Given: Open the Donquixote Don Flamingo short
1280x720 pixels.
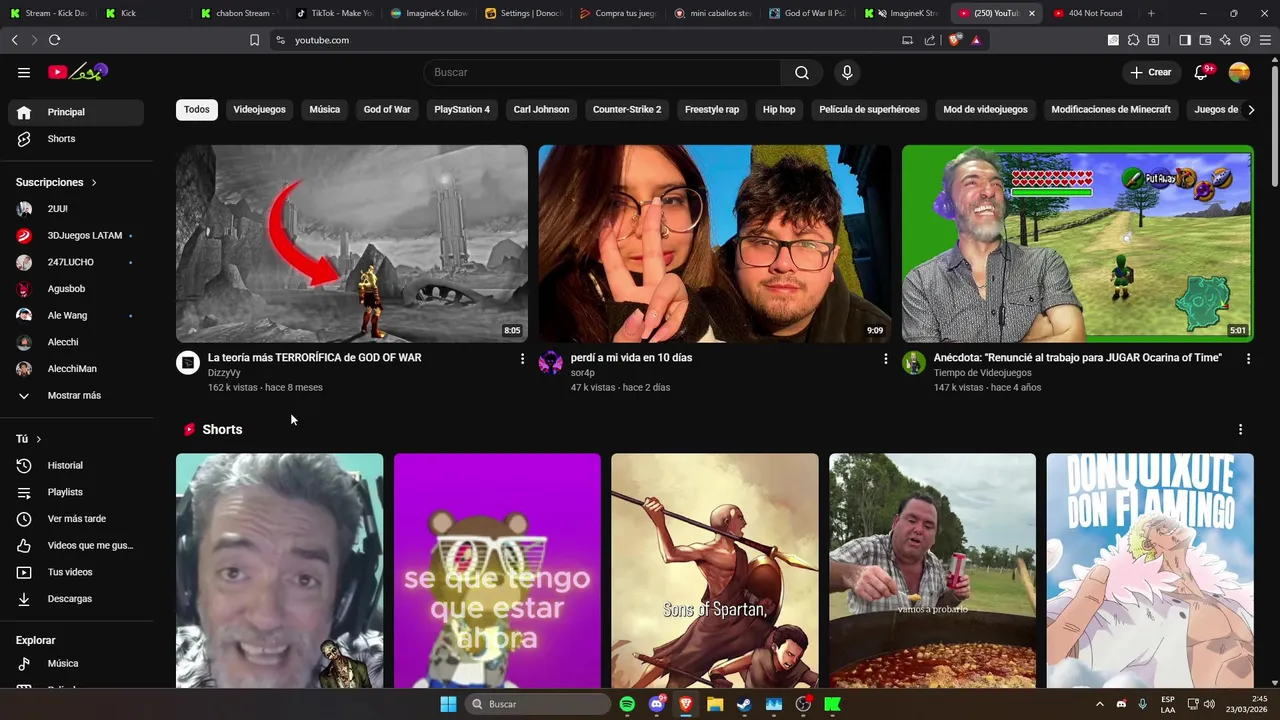Looking at the screenshot, I should point(1150,571).
